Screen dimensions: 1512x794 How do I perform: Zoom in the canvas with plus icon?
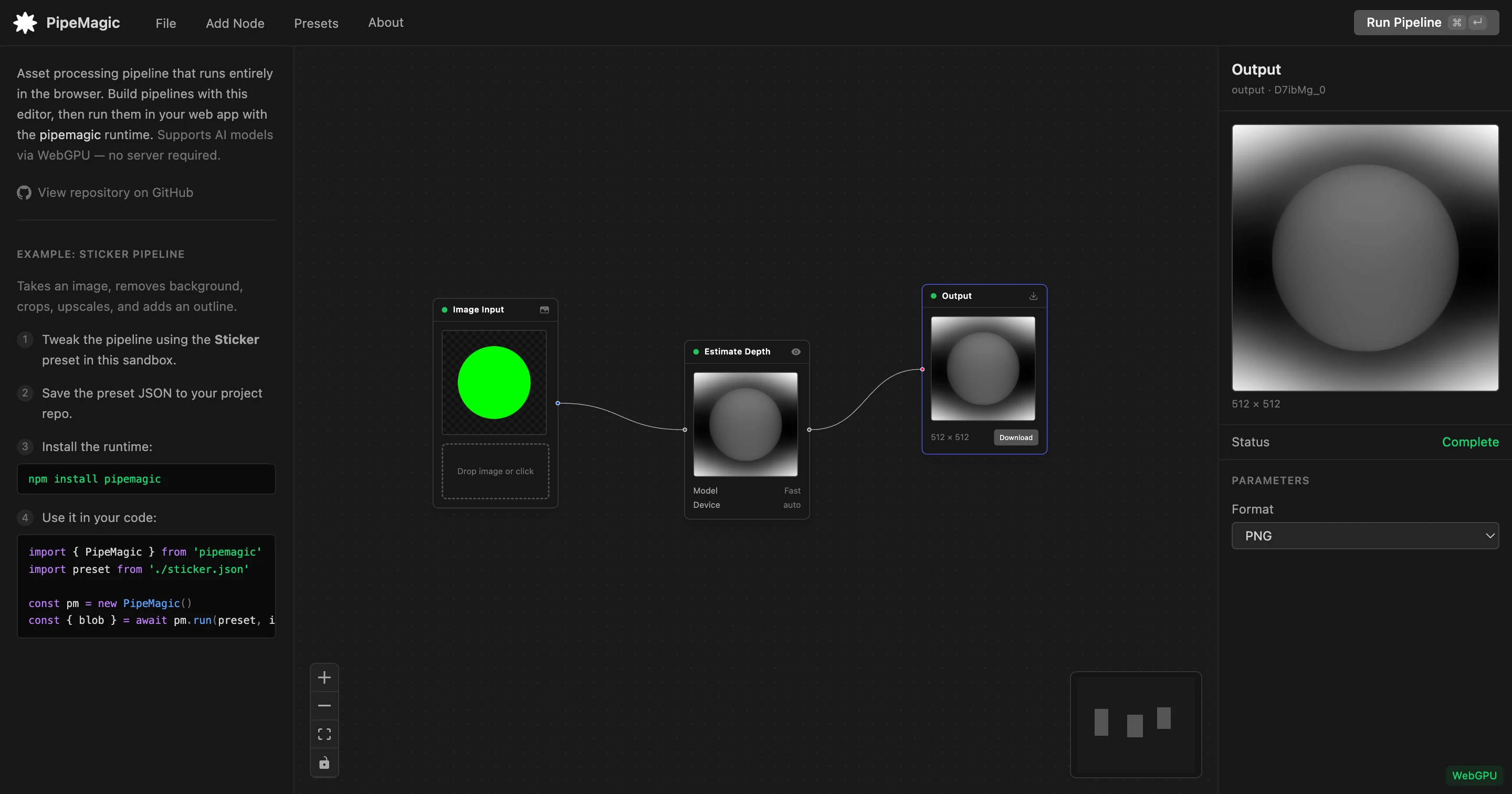[324, 677]
